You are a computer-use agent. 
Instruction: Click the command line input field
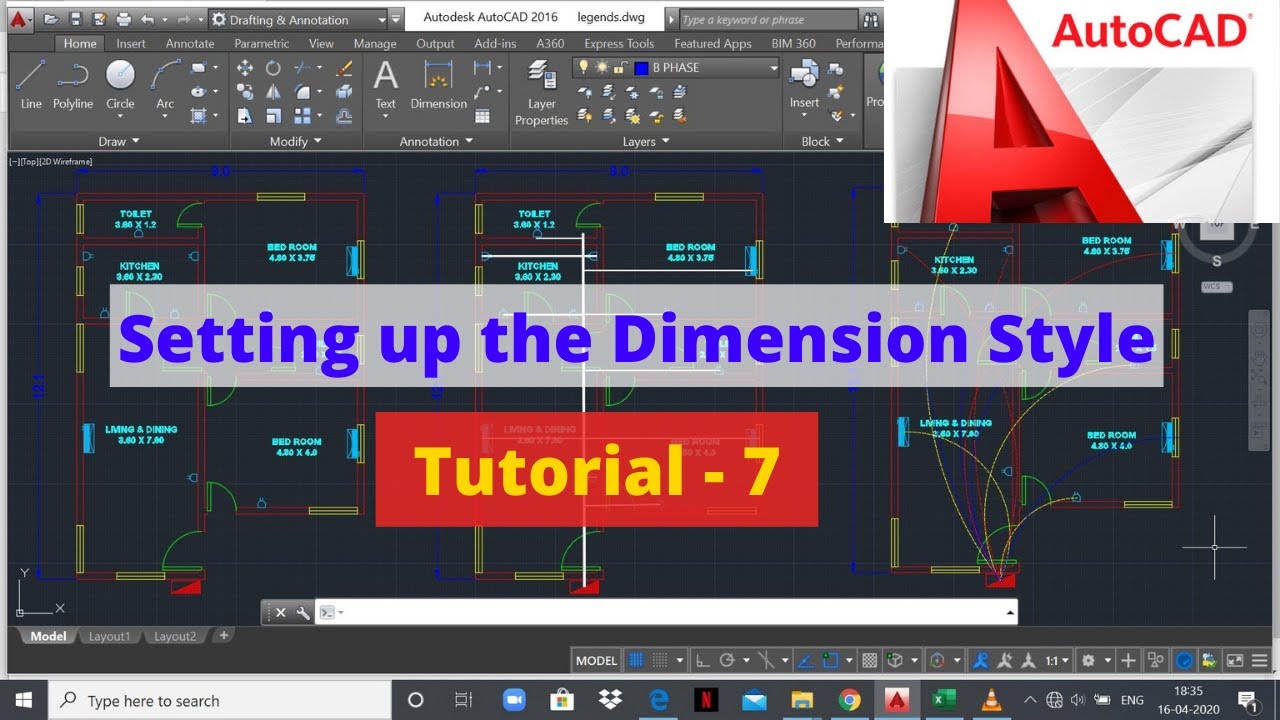668,613
